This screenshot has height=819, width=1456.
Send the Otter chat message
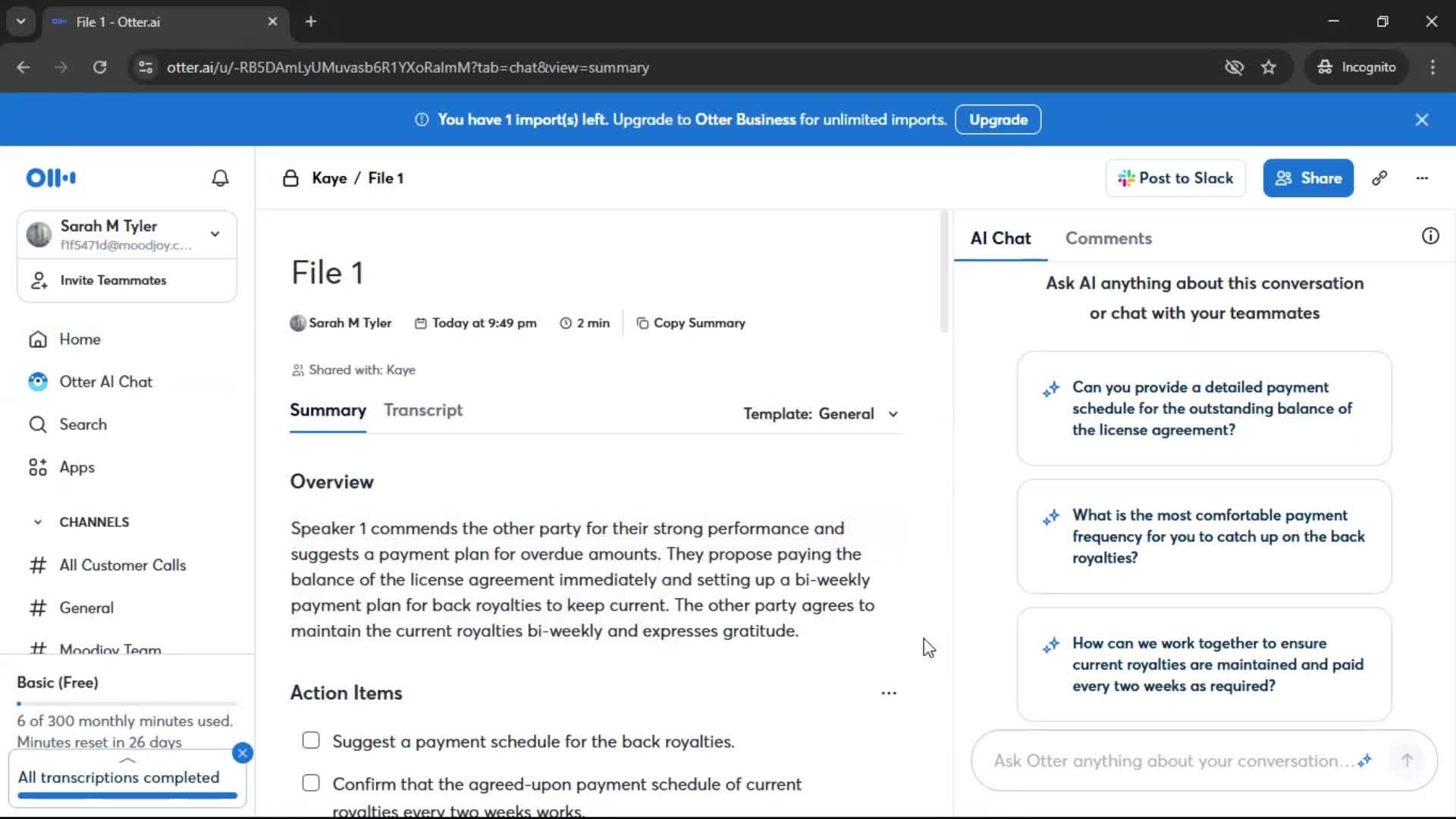[x=1407, y=761]
